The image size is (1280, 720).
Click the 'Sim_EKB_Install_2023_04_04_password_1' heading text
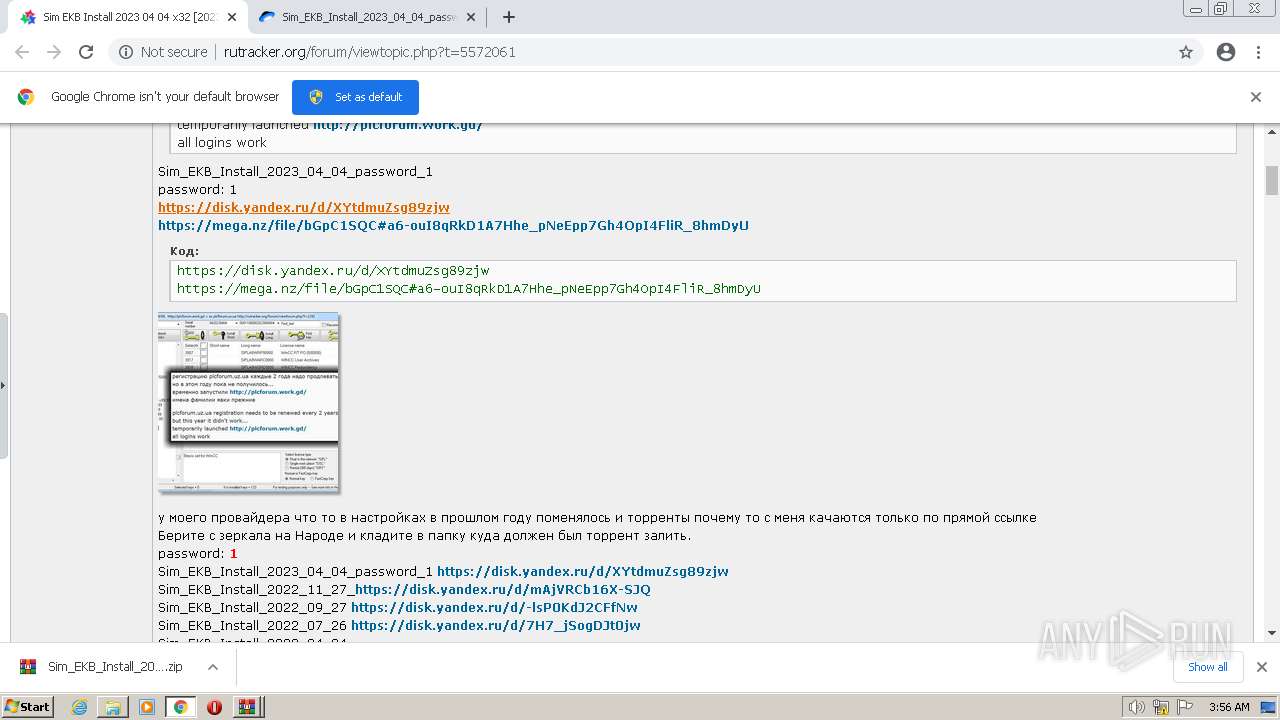(x=295, y=172)
